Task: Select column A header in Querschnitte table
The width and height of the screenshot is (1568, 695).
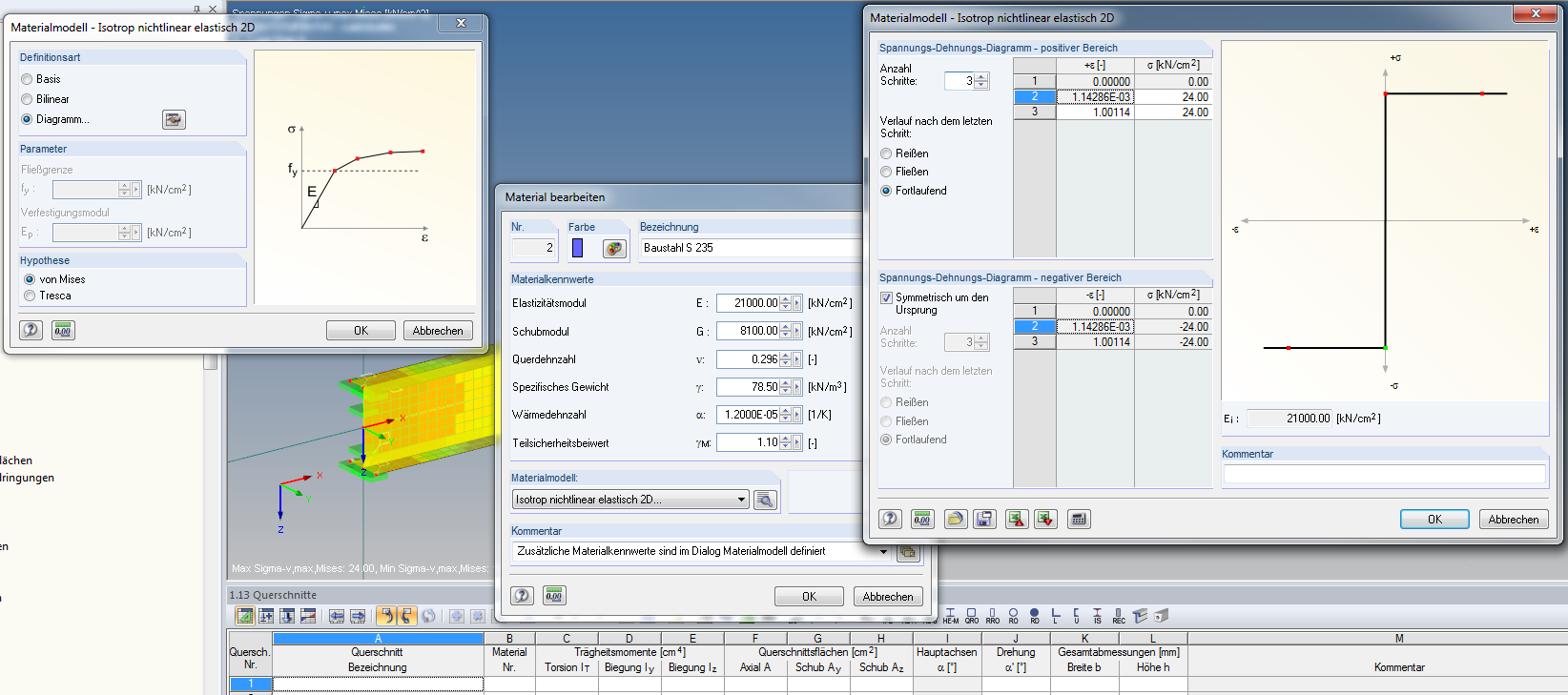Action: tap(378, 639)
